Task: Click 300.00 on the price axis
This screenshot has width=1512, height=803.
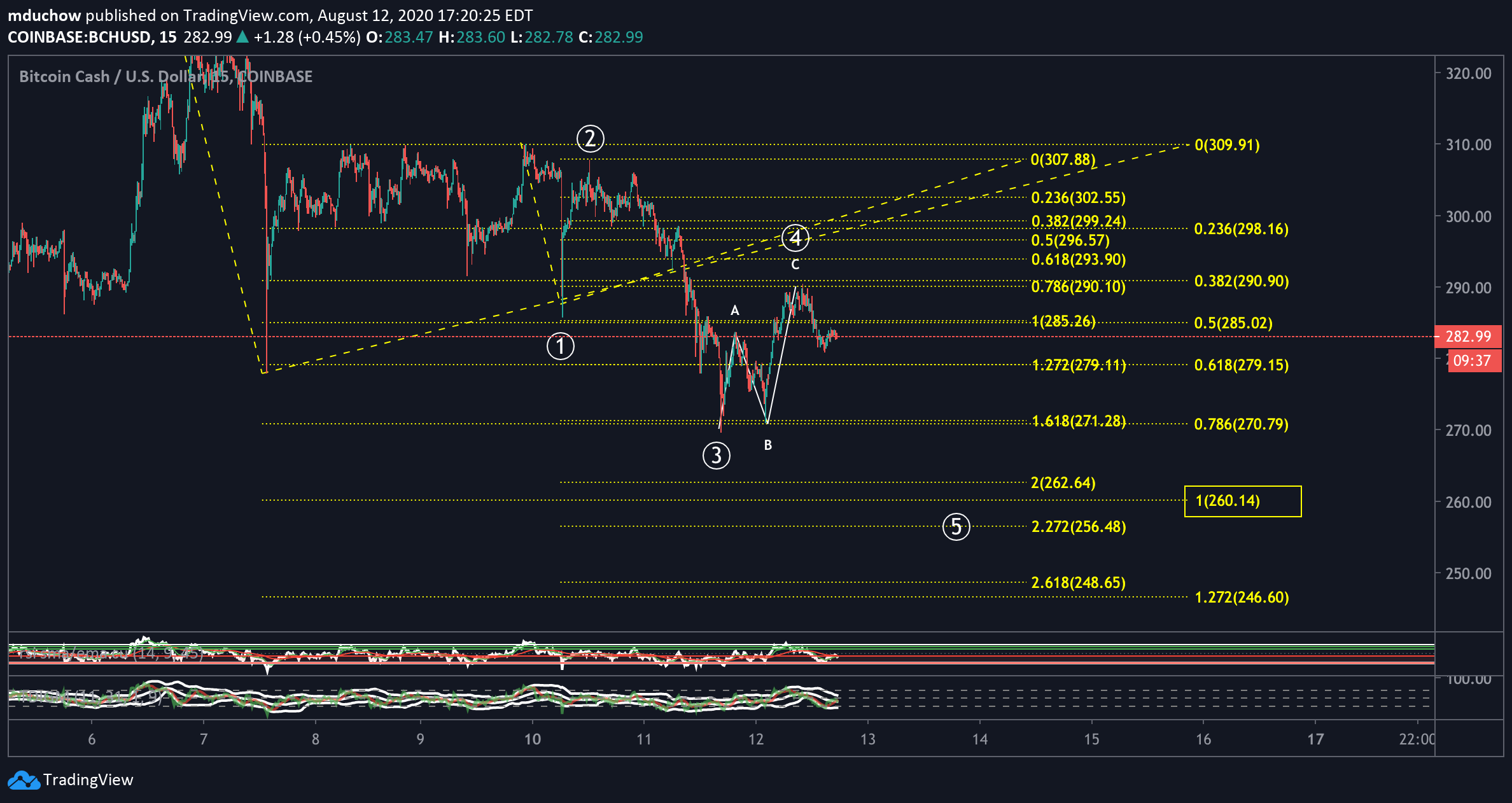Action: click(1469, 217)
